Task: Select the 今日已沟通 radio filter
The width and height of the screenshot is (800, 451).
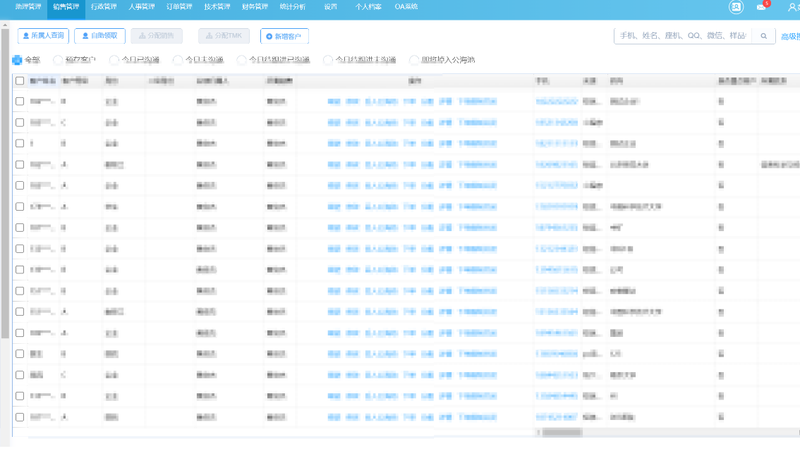Action: pyautogui.click(x=114, y=60)
